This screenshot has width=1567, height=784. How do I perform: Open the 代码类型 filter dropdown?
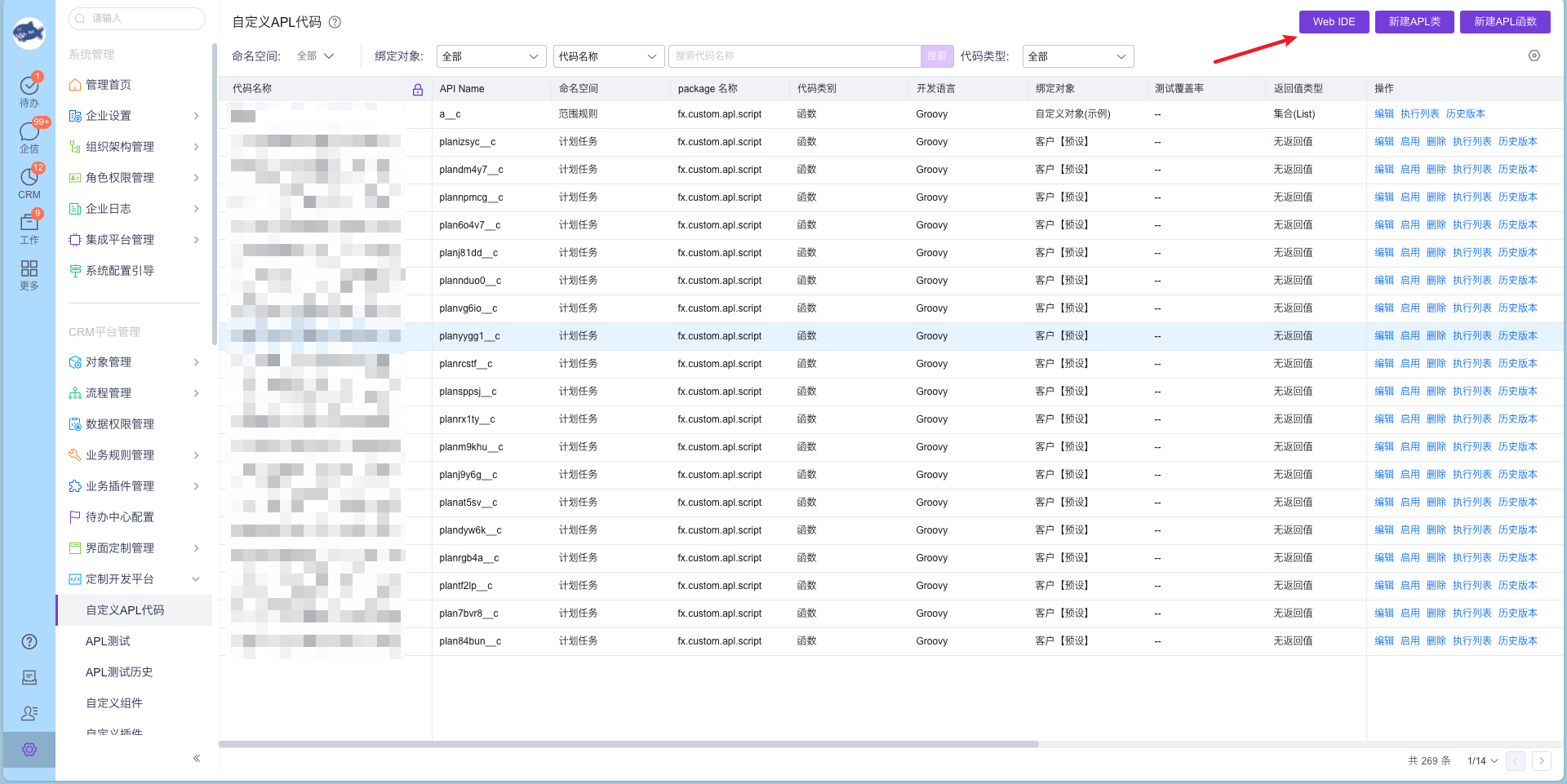pyautogui.click(x=1077, y=56)
